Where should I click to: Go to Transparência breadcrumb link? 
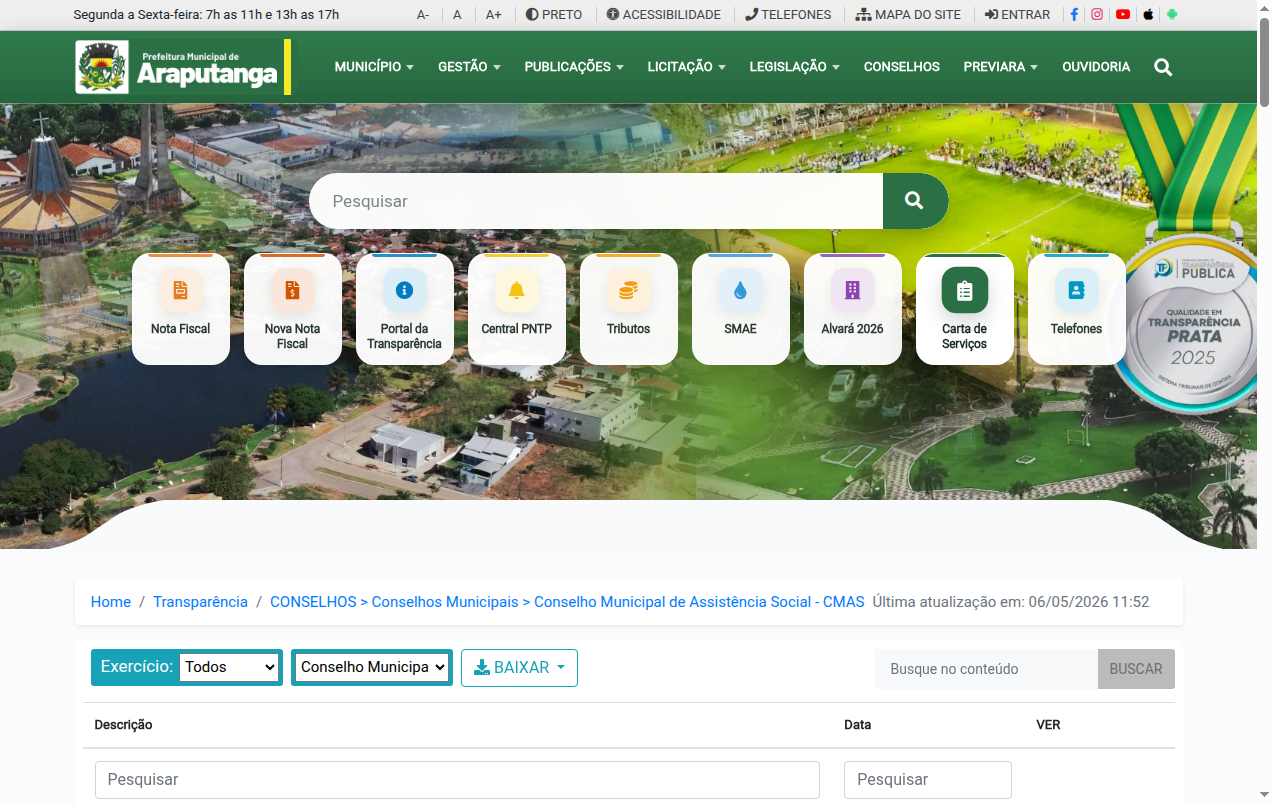coord(200,602)
